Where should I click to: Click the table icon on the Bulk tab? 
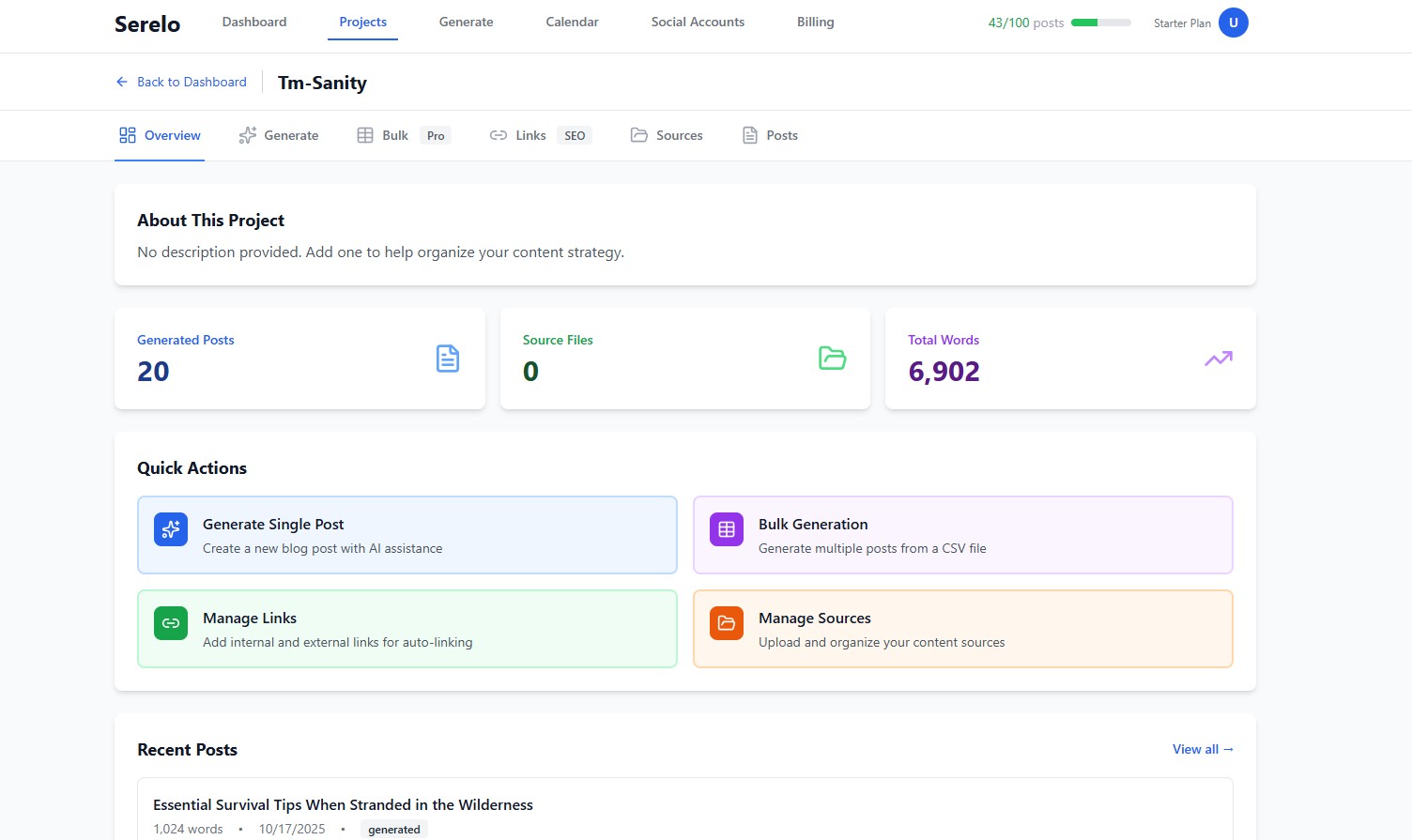(366, 135)
